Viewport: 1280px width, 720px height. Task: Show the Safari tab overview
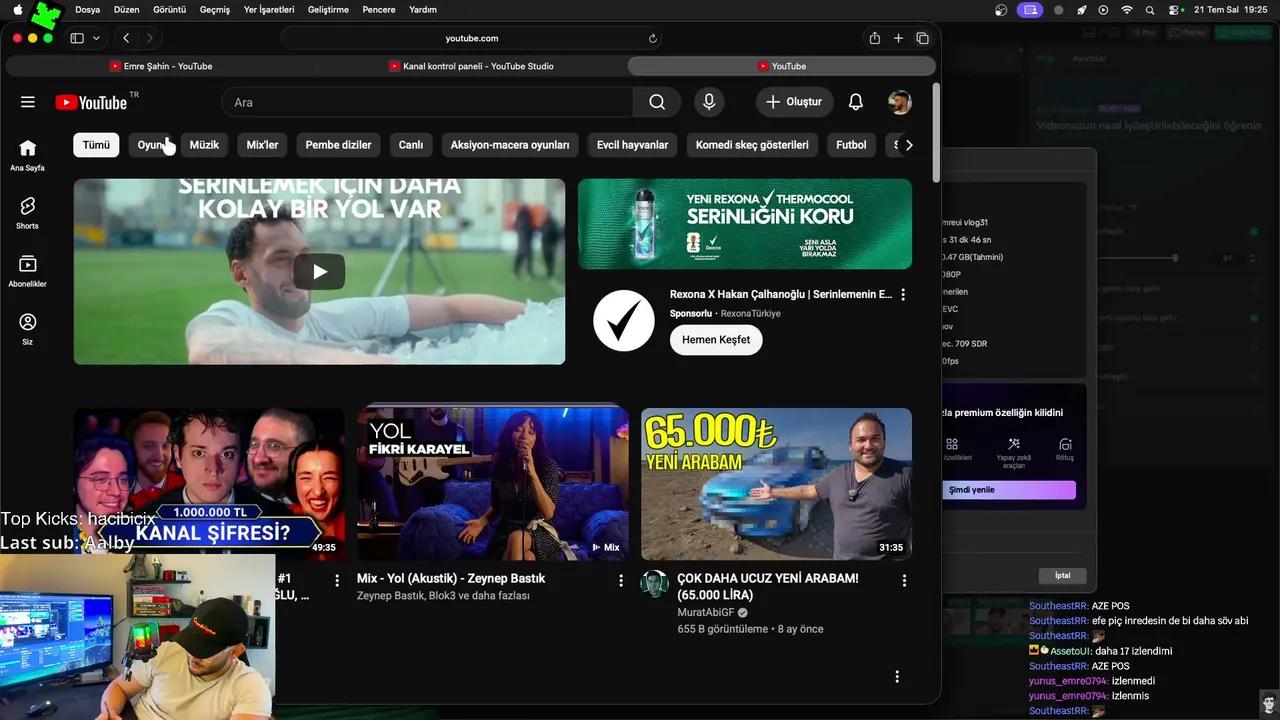(922, 38)
